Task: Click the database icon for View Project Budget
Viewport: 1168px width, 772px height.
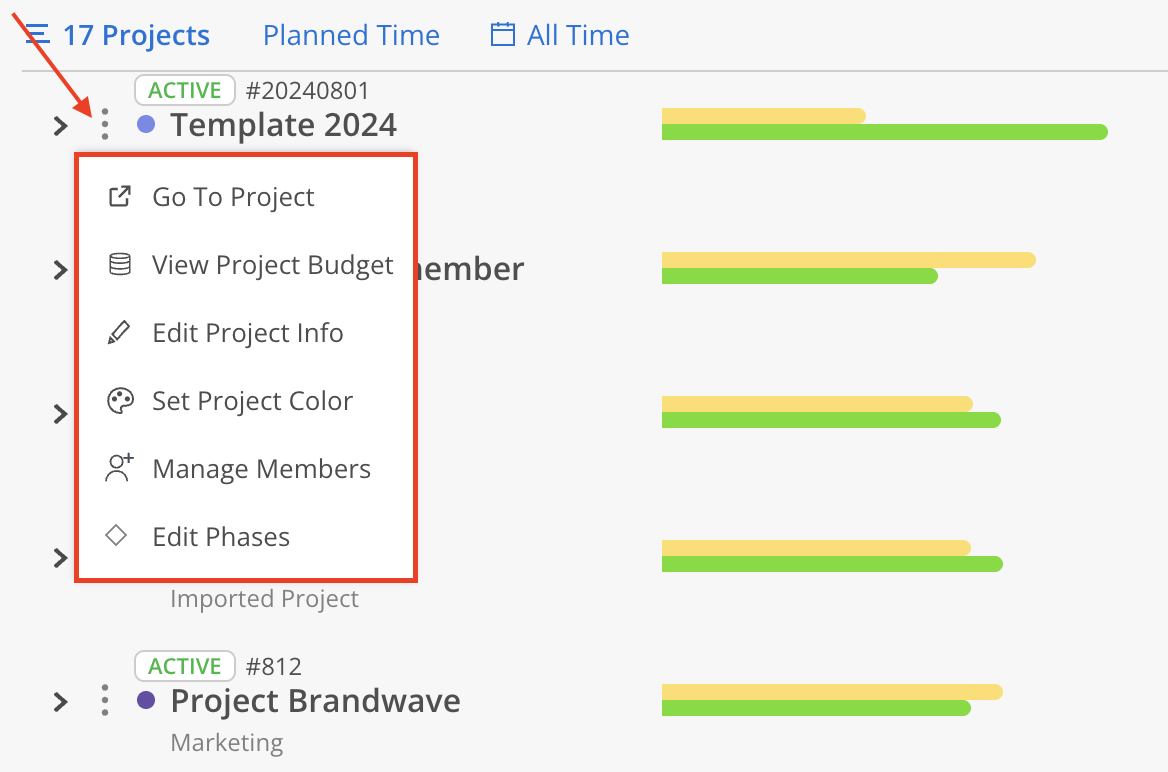Action: pos(120,265)
